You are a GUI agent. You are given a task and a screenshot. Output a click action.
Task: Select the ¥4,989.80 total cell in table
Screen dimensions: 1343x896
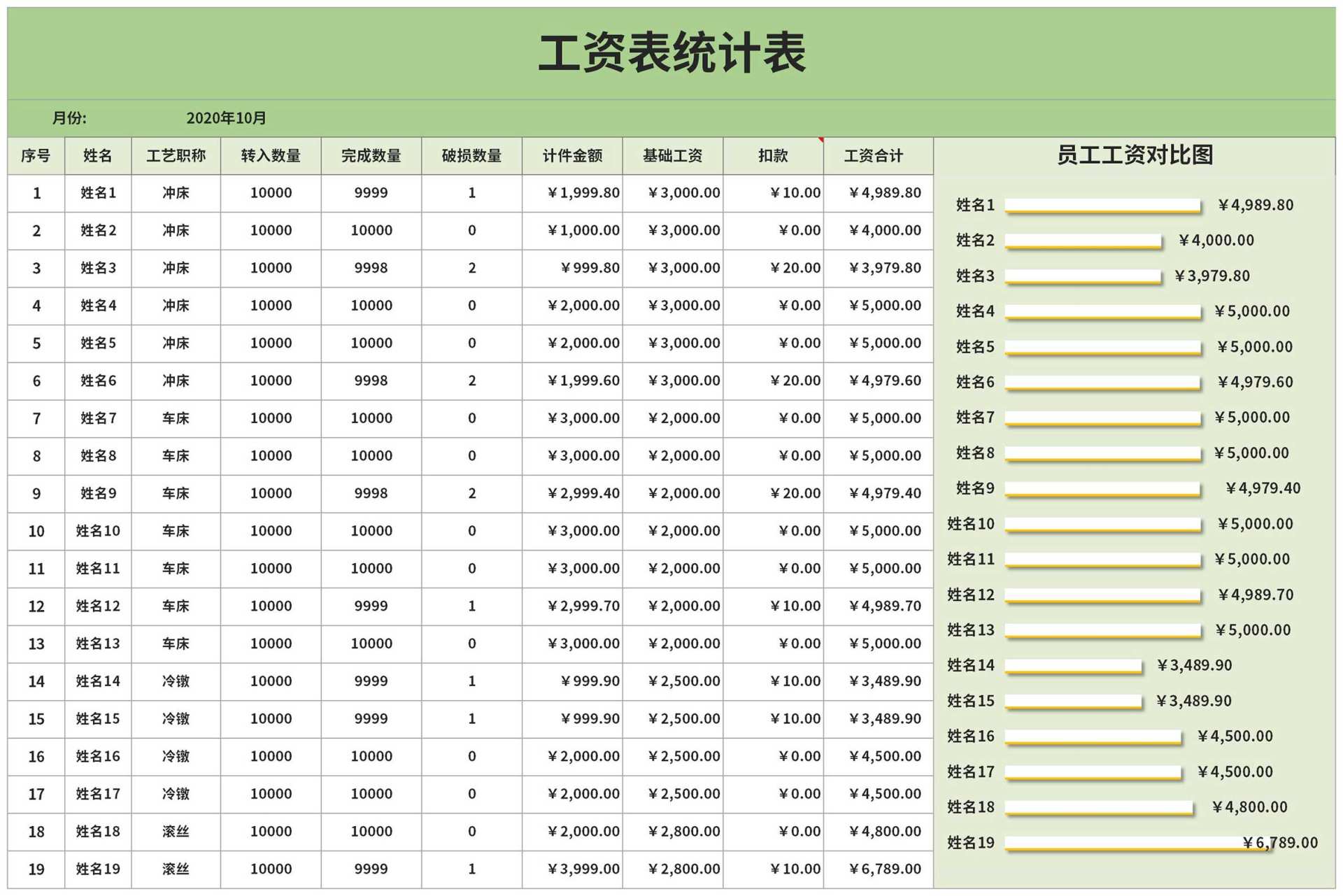click(879, 193)
